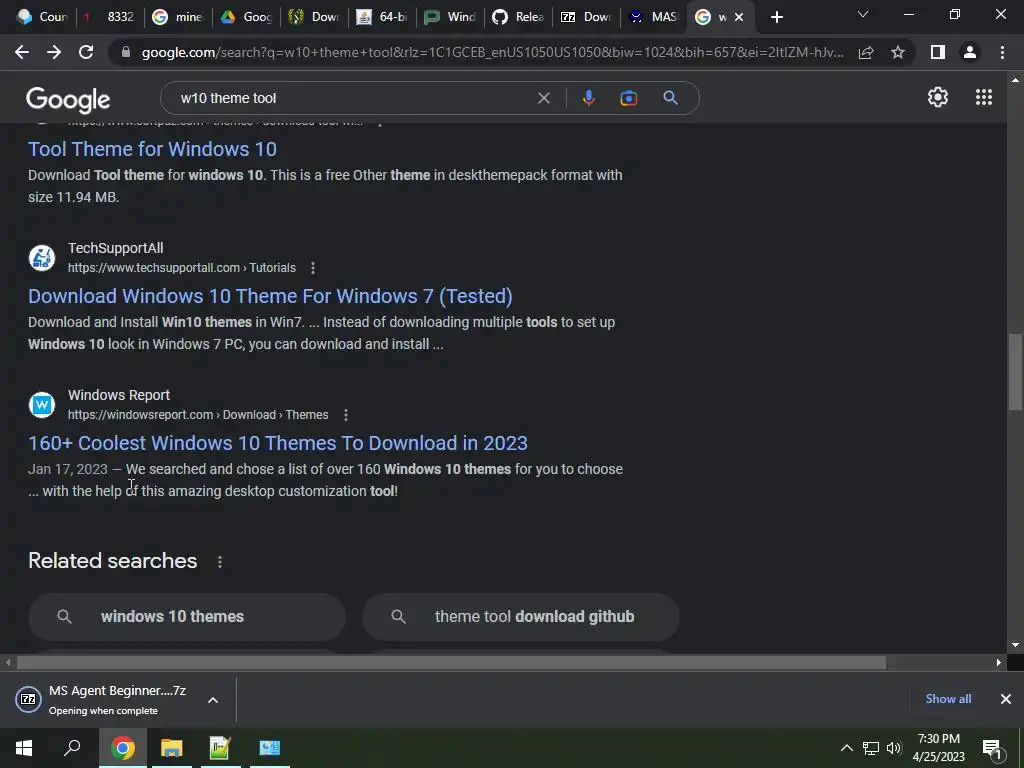Open the taskbar clock showing 7:30 PM
Screen dimensions: 1024x768
[938, 748]
